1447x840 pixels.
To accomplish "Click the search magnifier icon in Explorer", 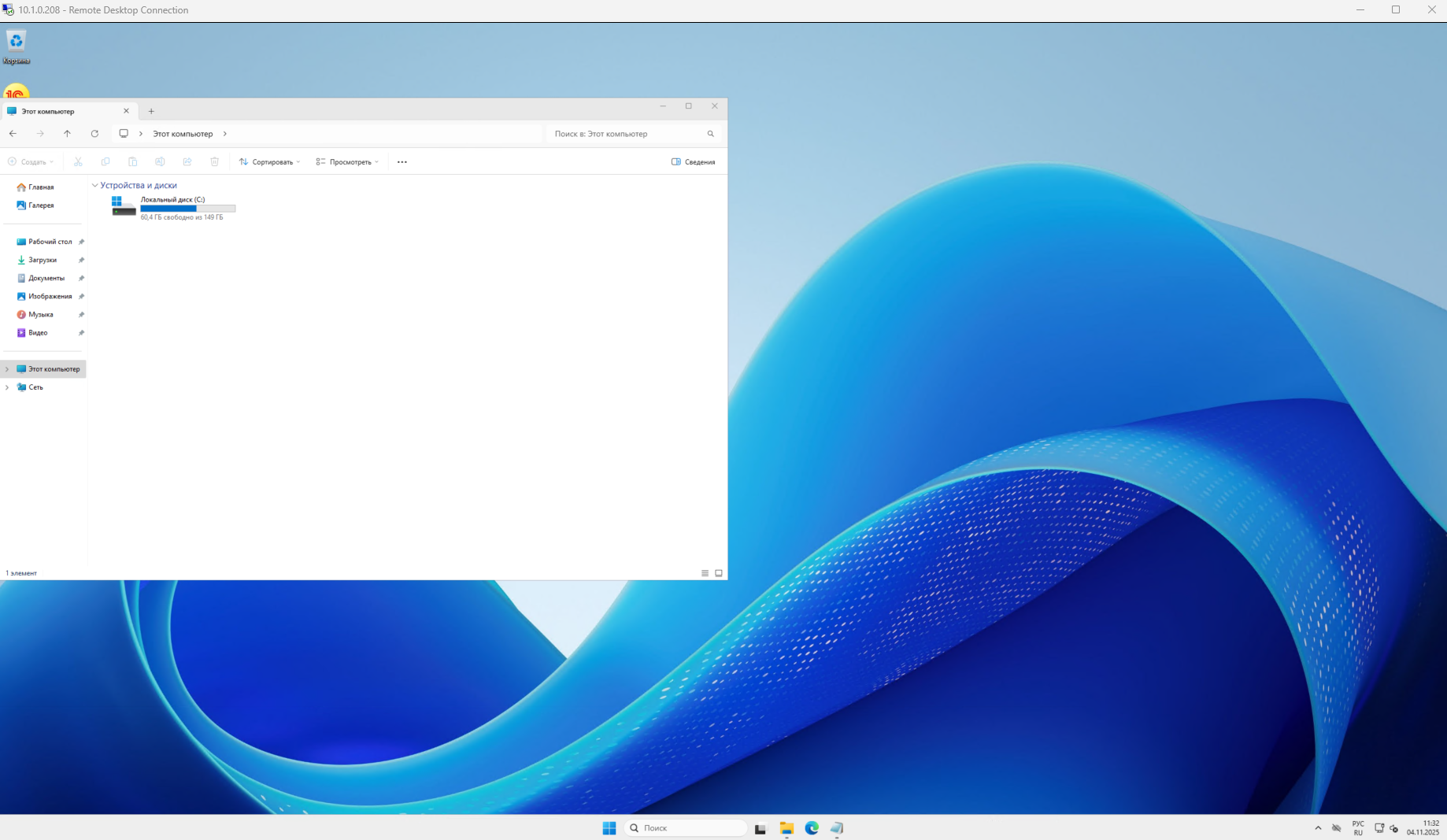I will tap(710, 134).
